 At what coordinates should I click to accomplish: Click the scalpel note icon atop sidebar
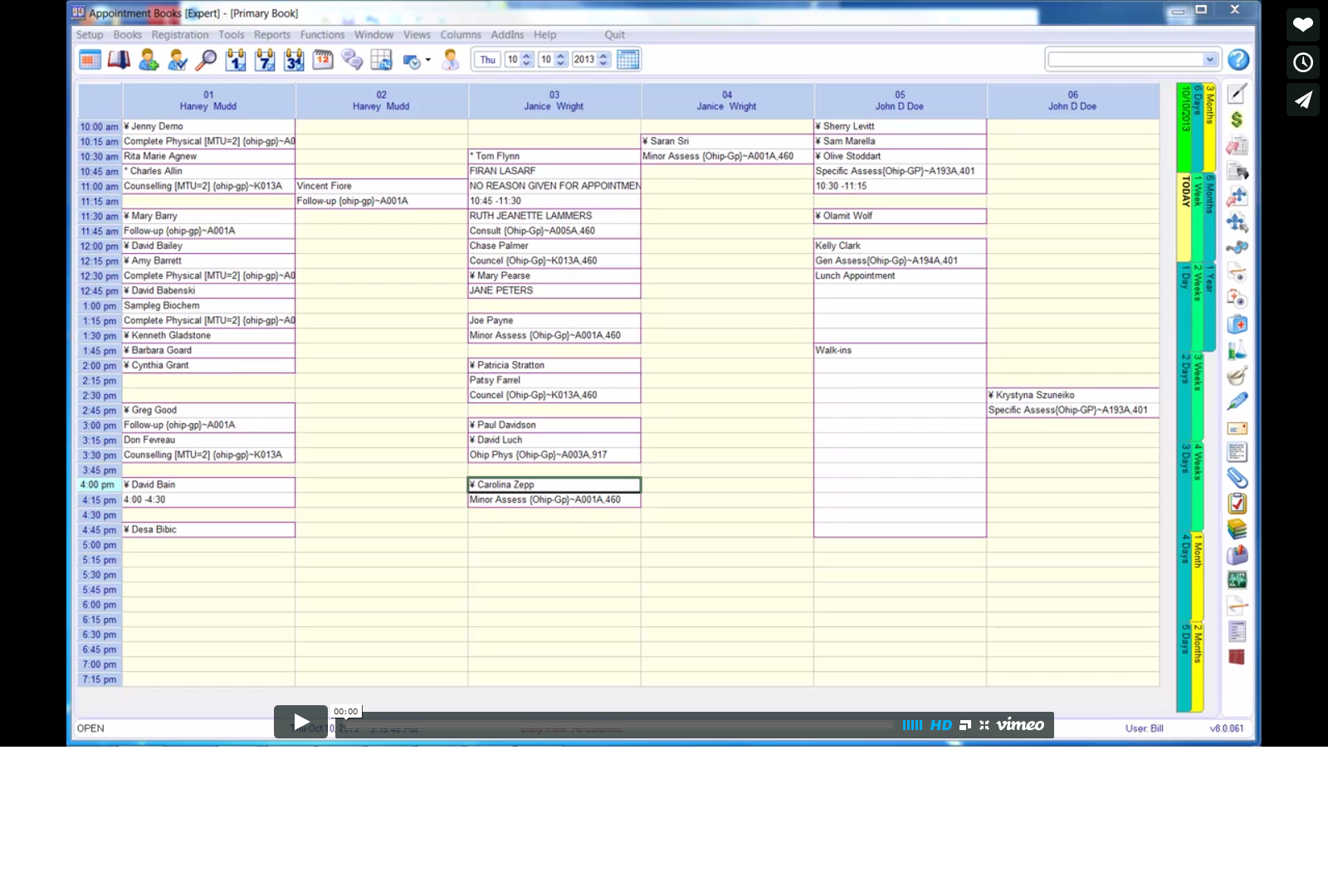tap(1237, 94)
